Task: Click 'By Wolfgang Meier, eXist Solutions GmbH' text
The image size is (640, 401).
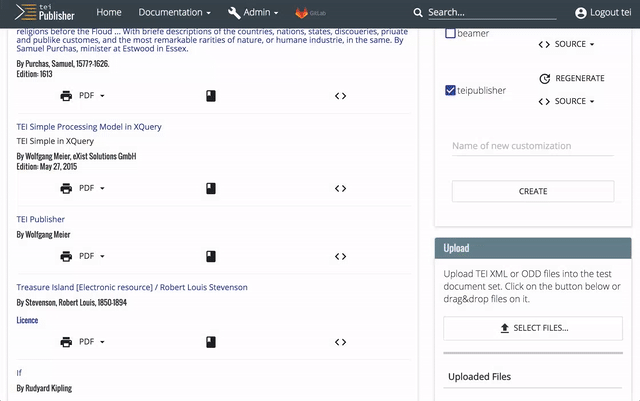Action: pyautogui.click(x=76, y=156)
